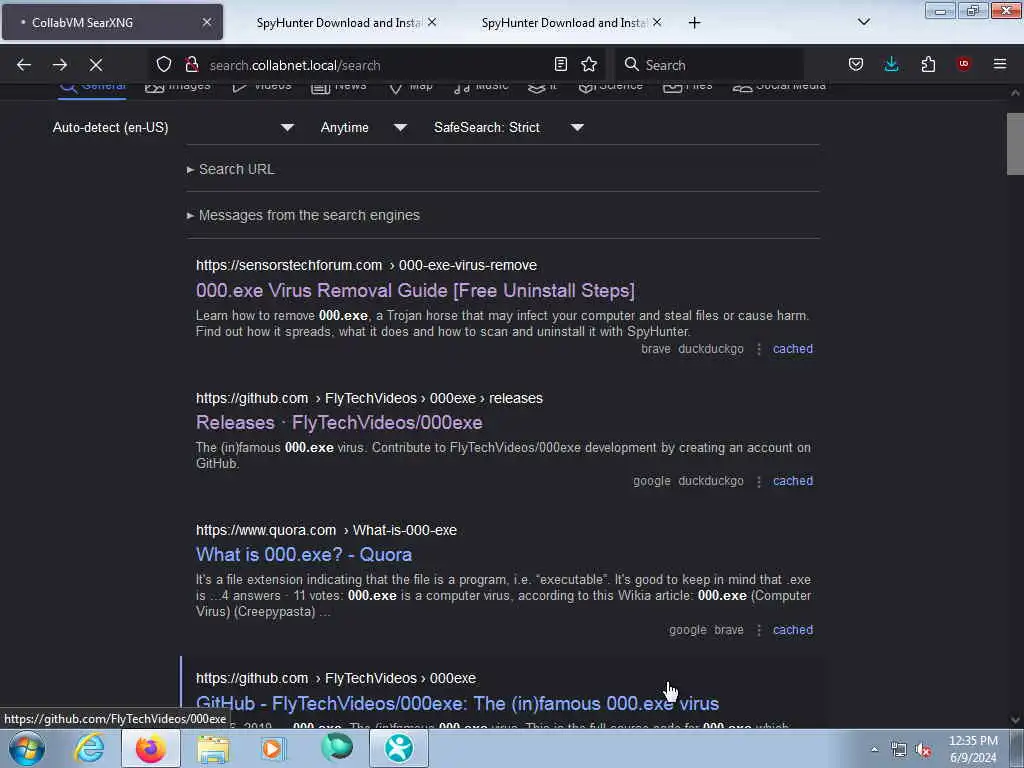Click the scrollbar down arrow

1015,721
